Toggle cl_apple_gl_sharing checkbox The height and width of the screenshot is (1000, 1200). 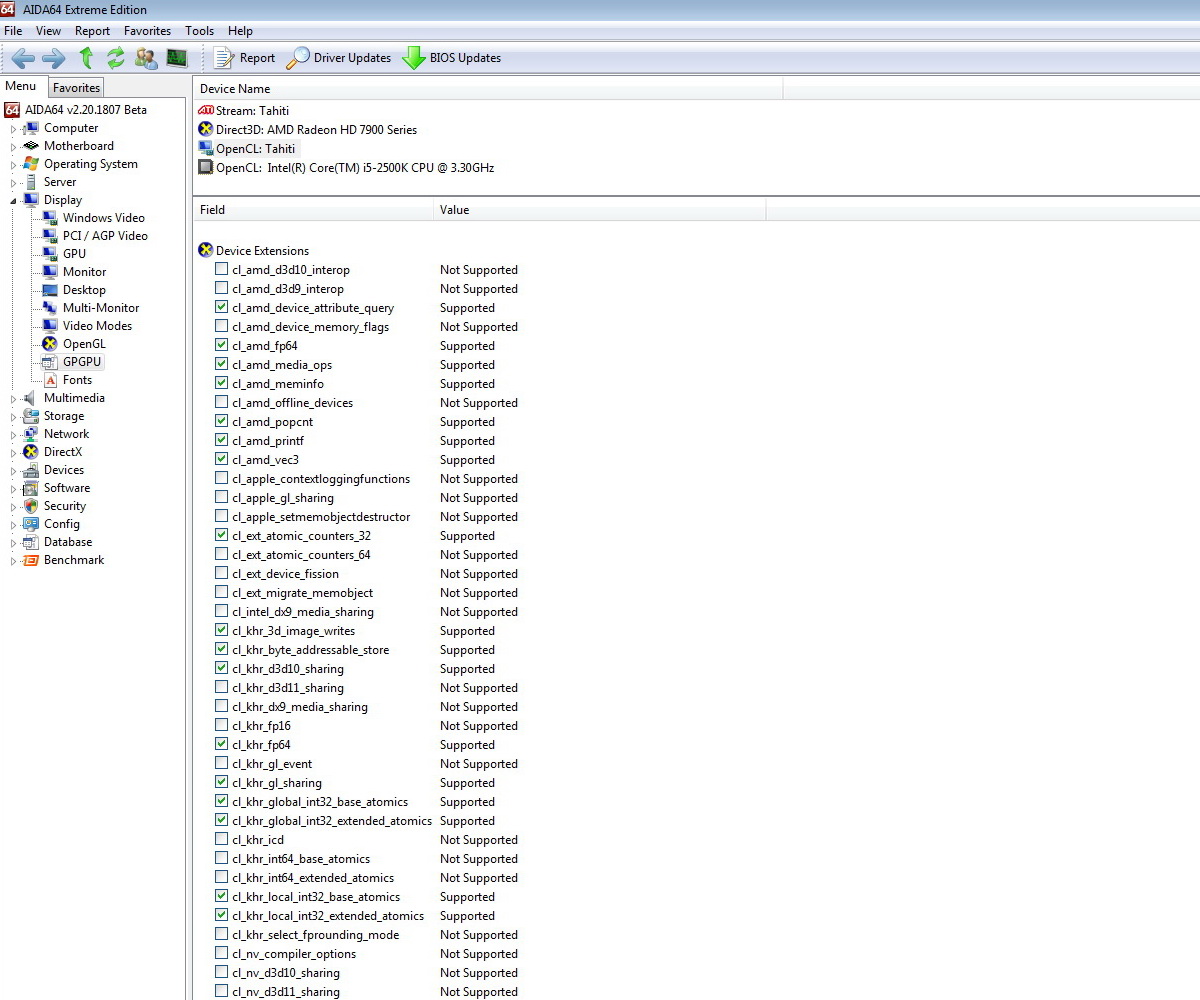222,498
